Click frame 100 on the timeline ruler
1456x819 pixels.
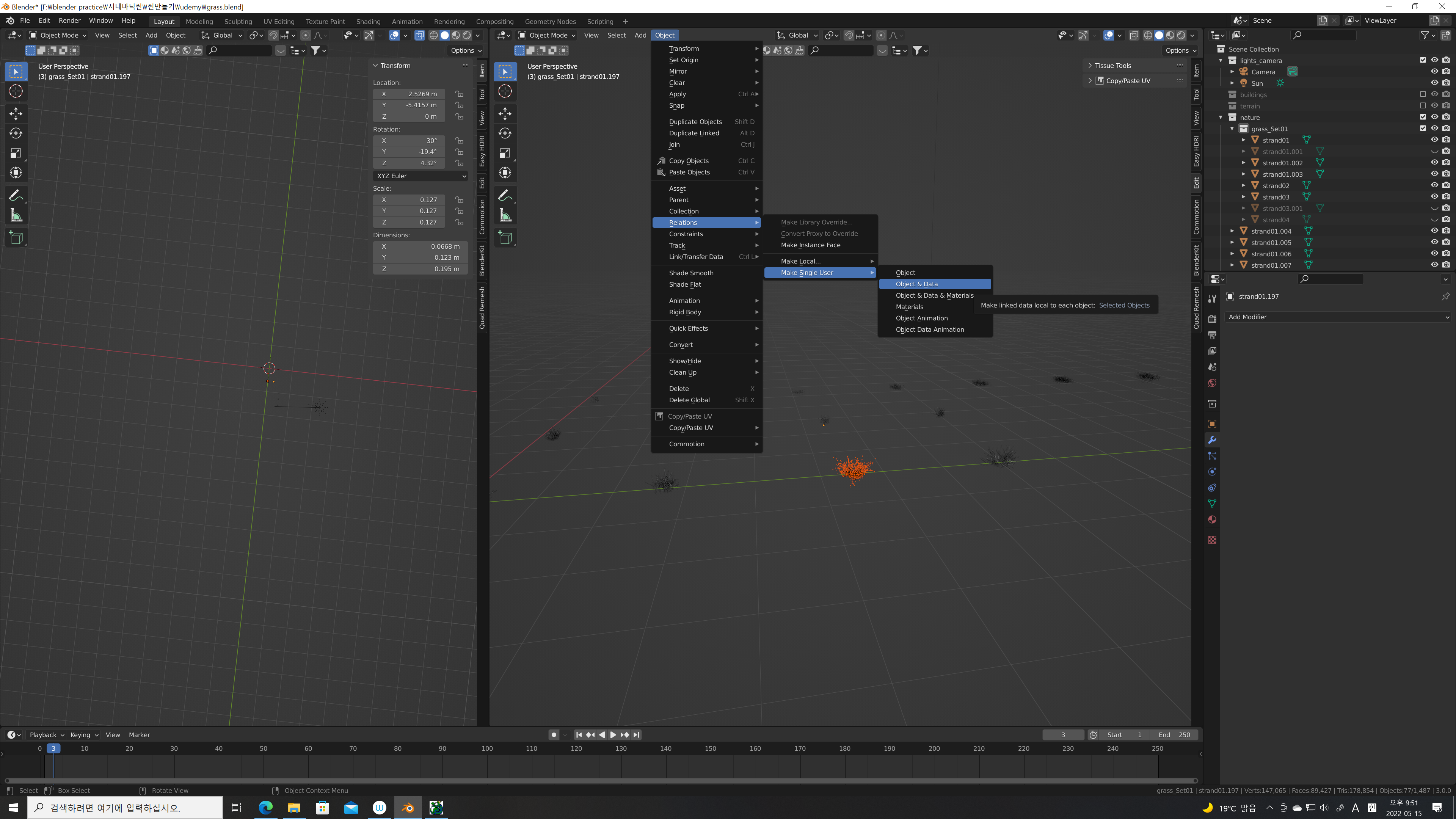click(486, 748)
